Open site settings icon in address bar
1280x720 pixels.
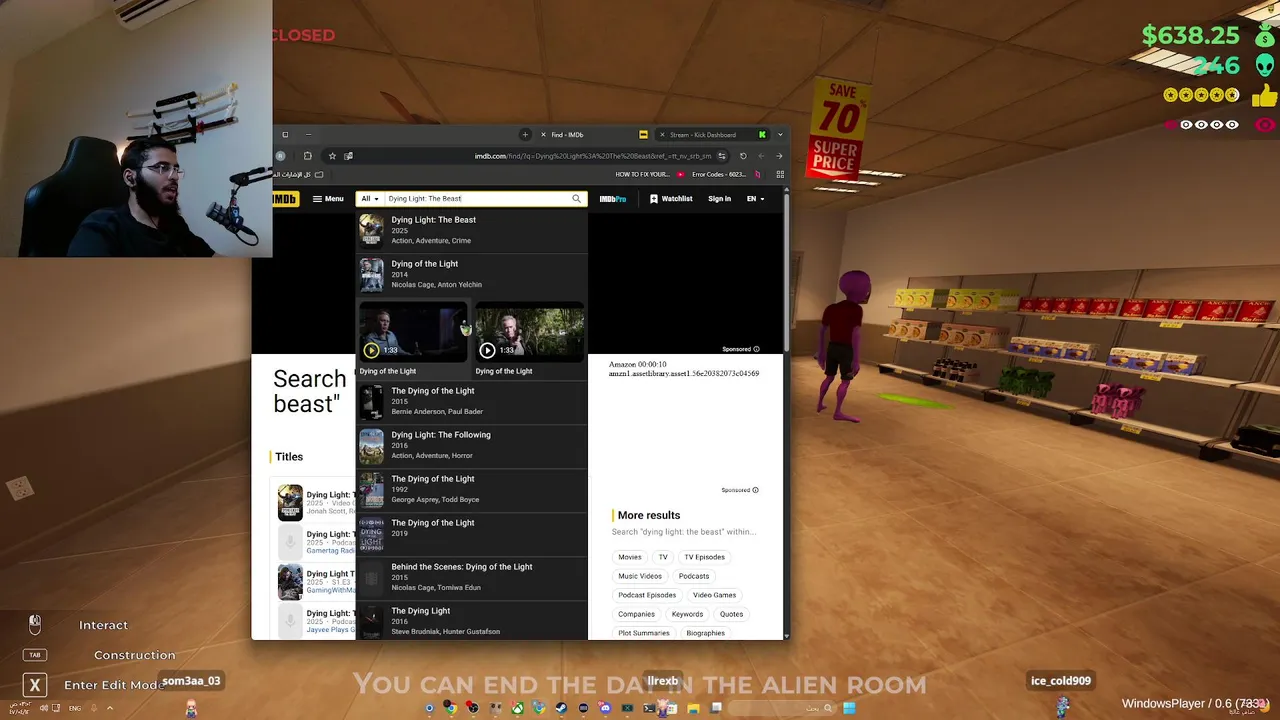coord(722,156)
